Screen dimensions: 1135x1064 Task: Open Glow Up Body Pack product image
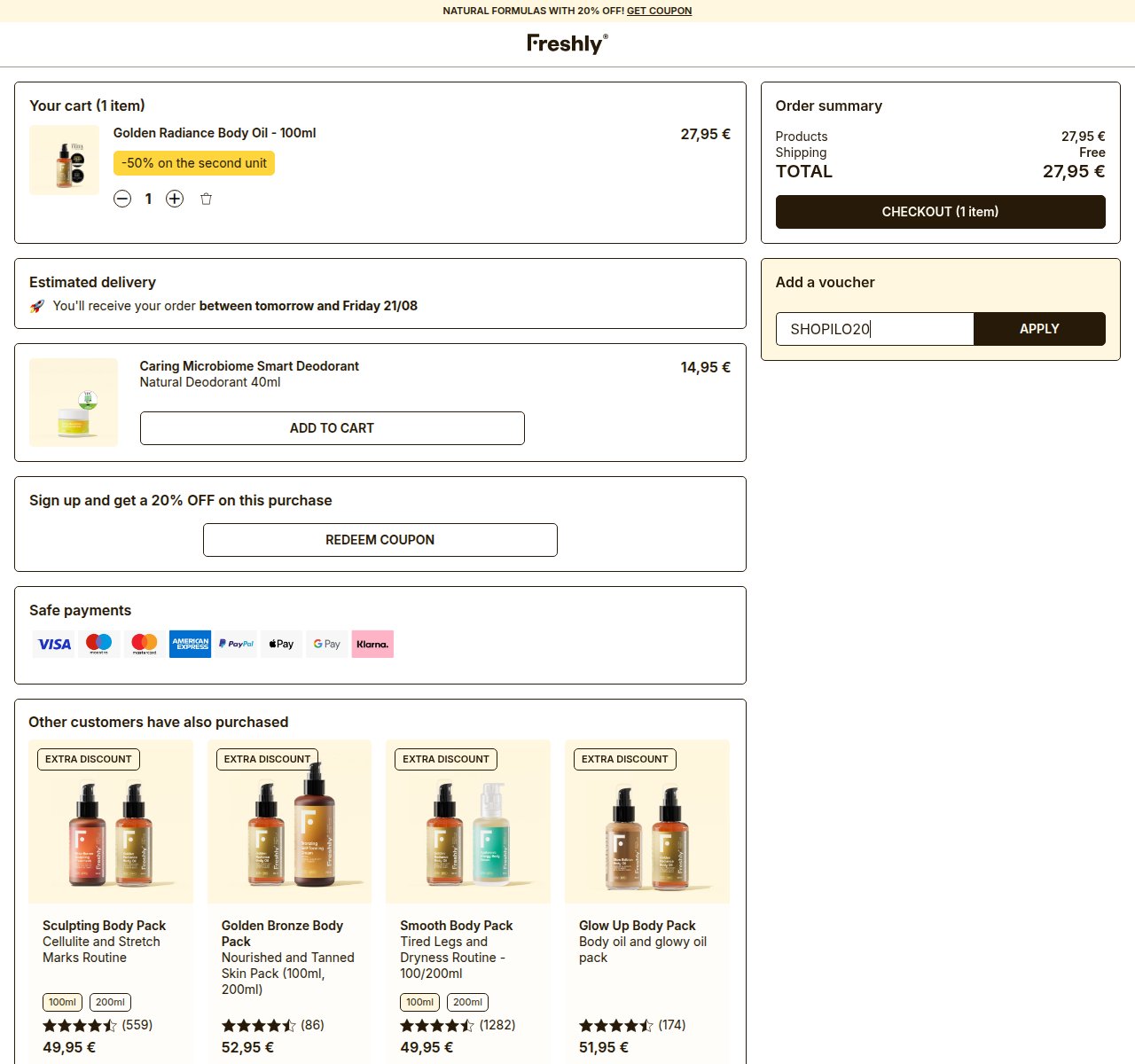(647, 822)
